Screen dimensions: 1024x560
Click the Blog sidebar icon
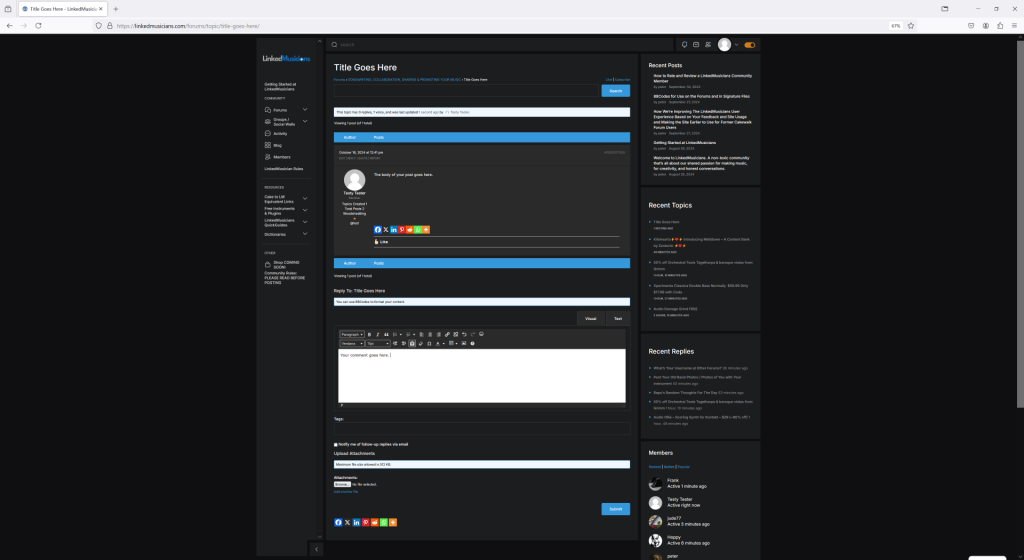tap(268, 145)
